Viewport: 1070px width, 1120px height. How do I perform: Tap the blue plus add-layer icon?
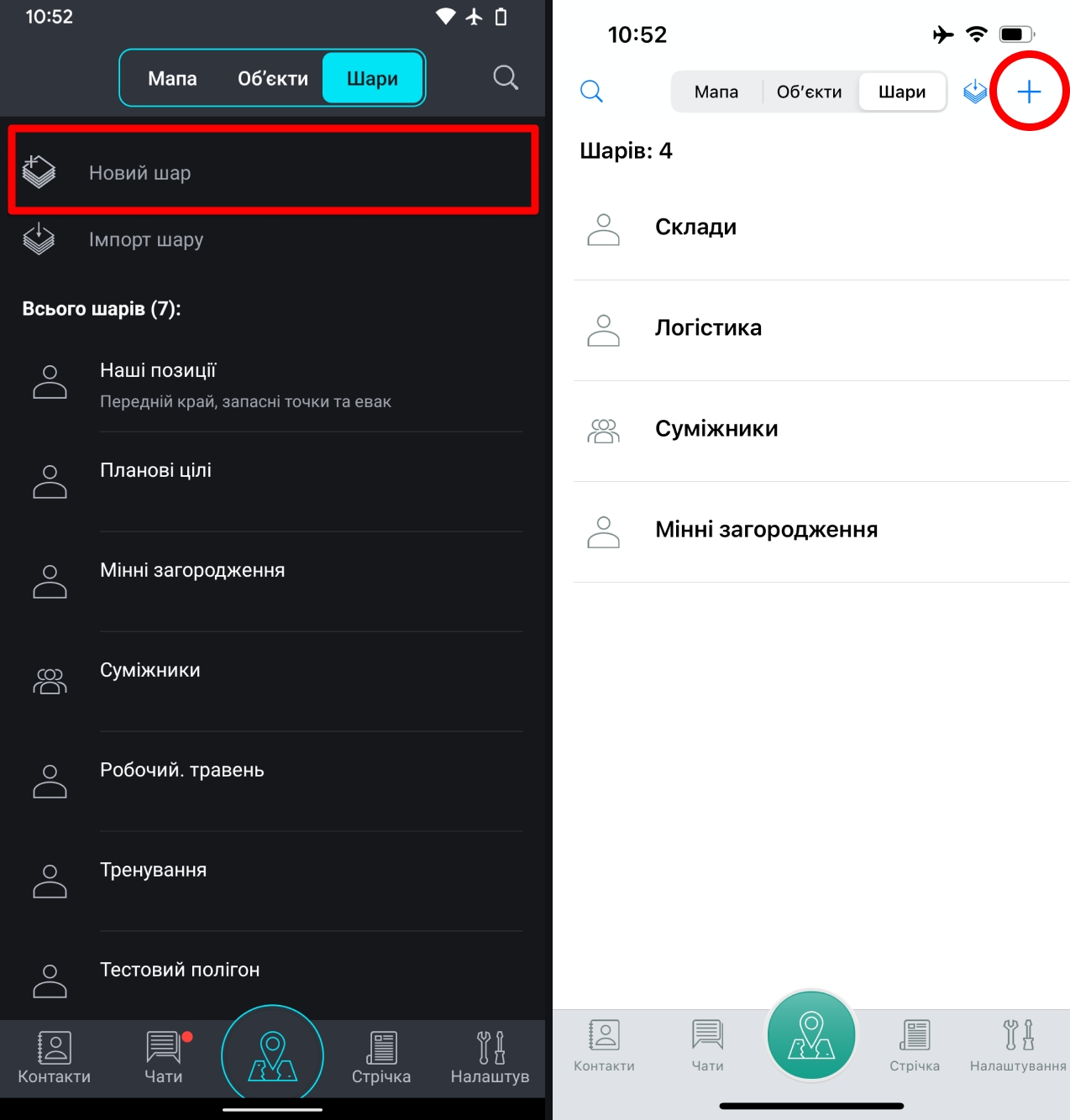tap(1029, 92)
